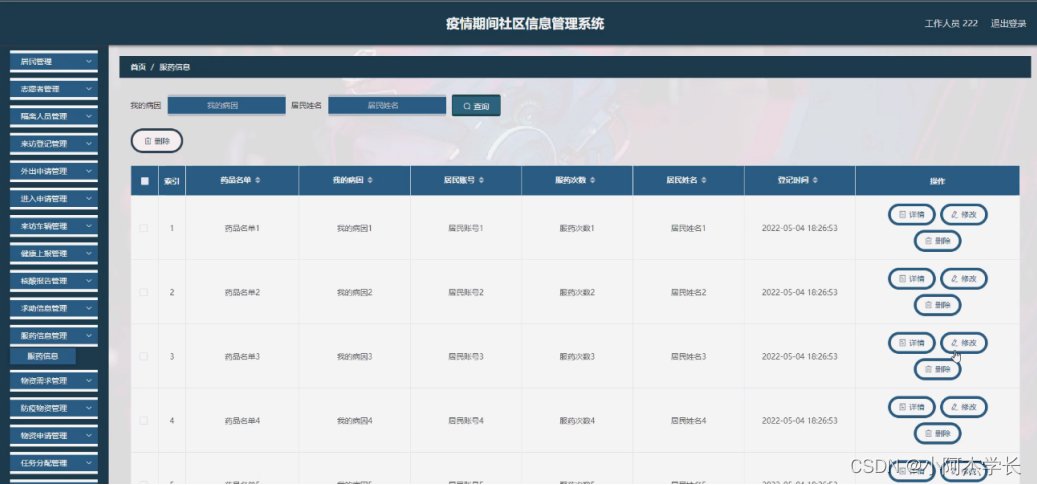Click 工作人员 222 user label
Viewport: 1037px width, 485px height.
point(951,24)
